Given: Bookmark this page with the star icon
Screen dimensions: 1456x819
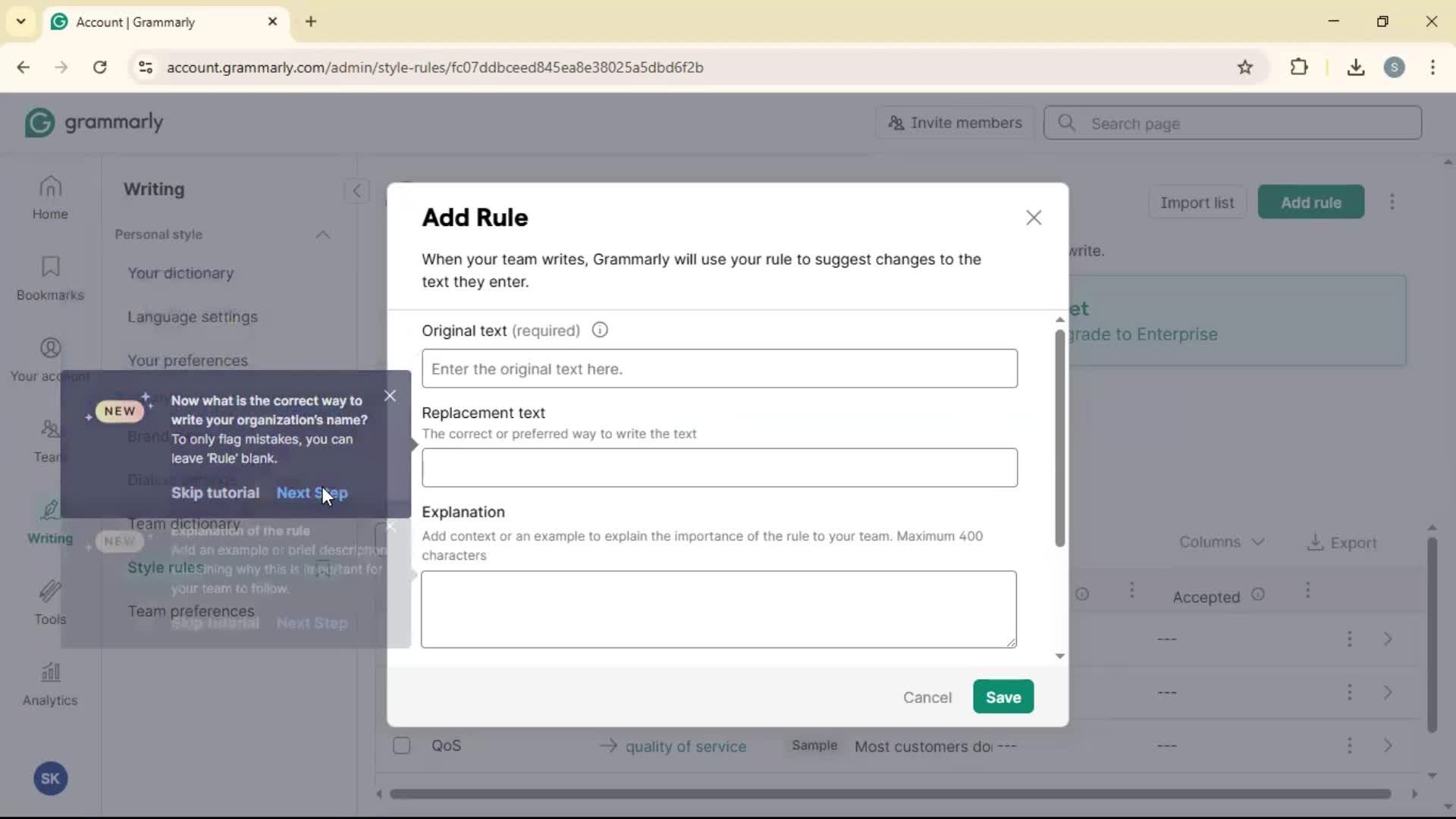Looking at the screenshot, I should pos(1244,67).
